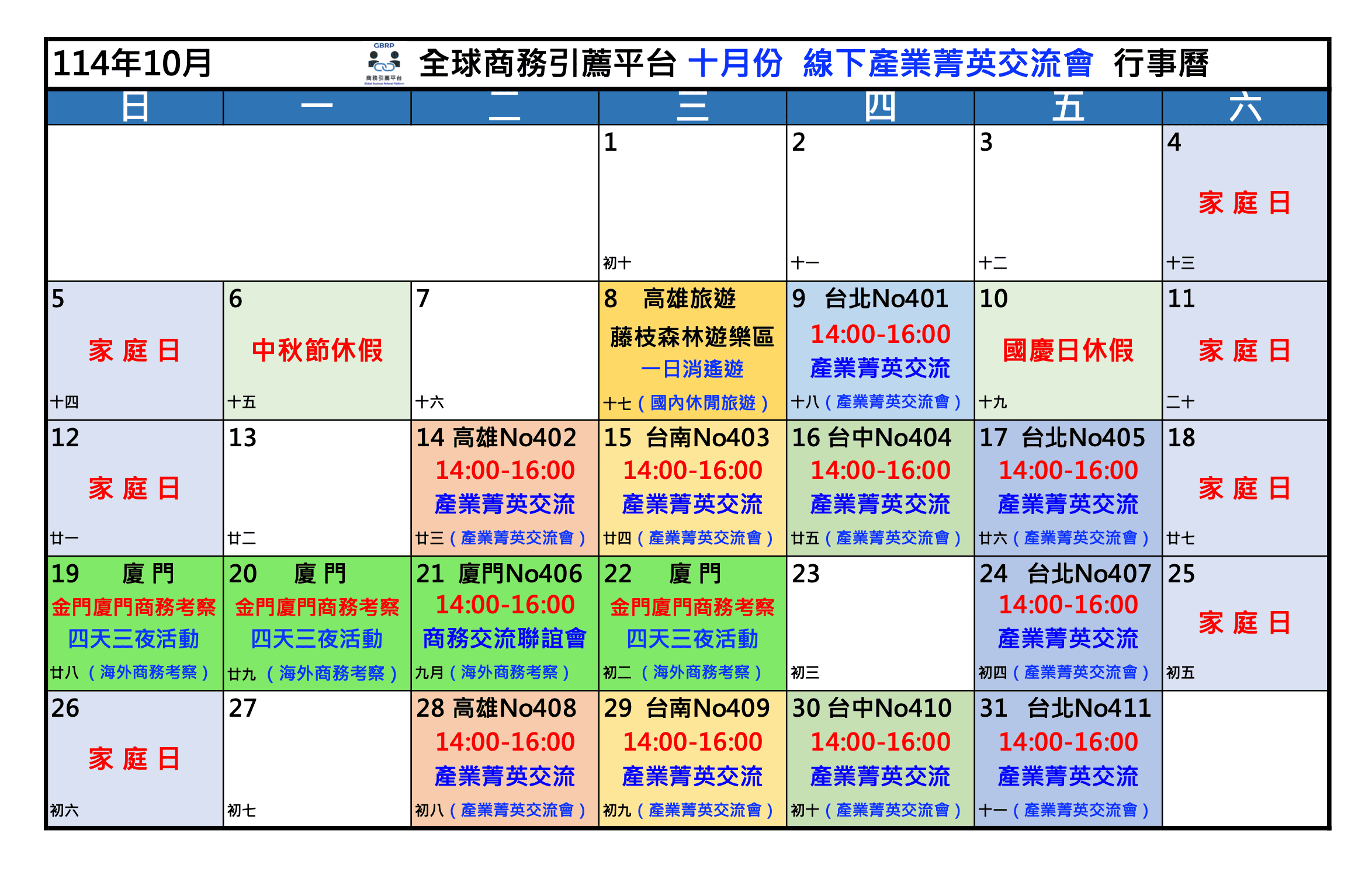Open the Taichung No404 event on the 16th
The width and height of the screenshot is (1372, 875).
click(880, 487)
